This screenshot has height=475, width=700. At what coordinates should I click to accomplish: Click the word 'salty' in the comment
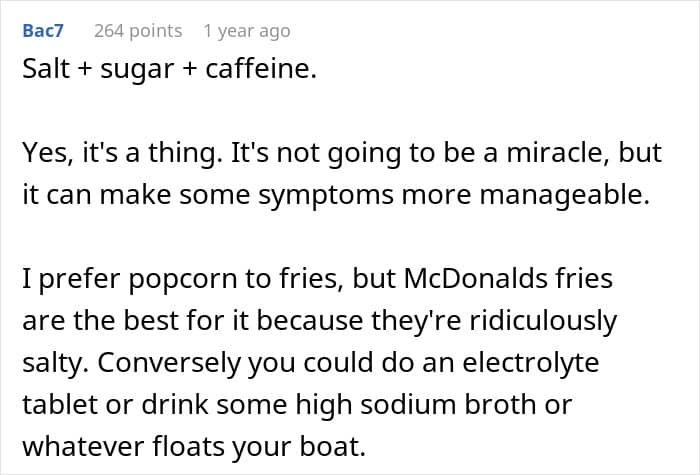tap(52, 363)
